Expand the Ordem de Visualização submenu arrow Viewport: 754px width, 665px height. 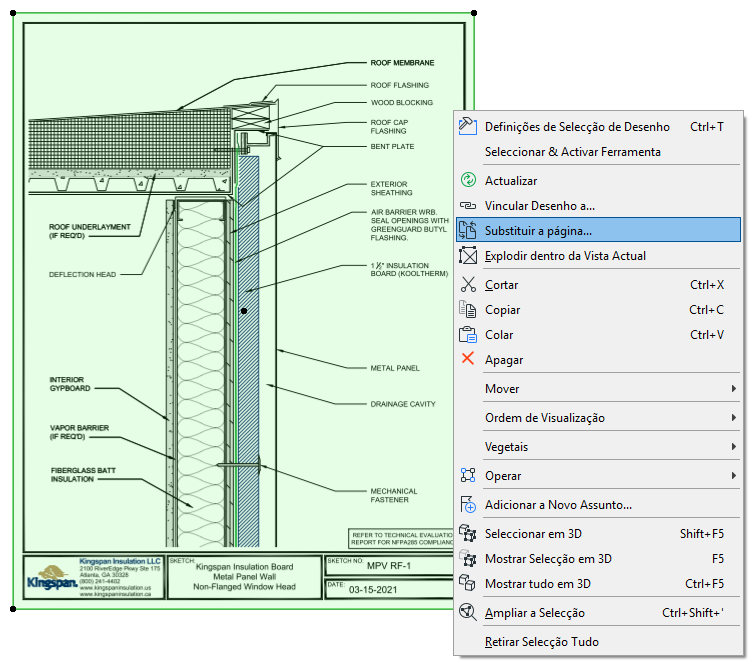pyautogui.click(x=734, y=418)
